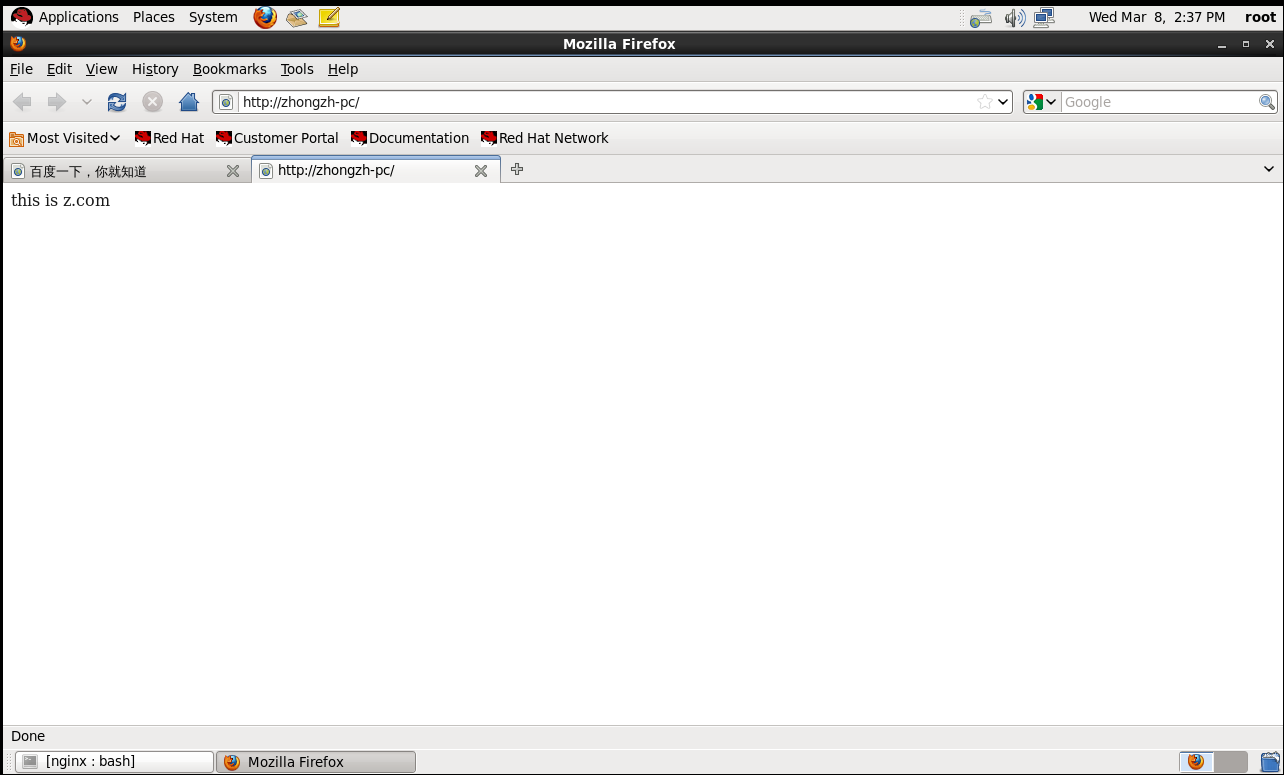Reload the current page

point(117,102)
